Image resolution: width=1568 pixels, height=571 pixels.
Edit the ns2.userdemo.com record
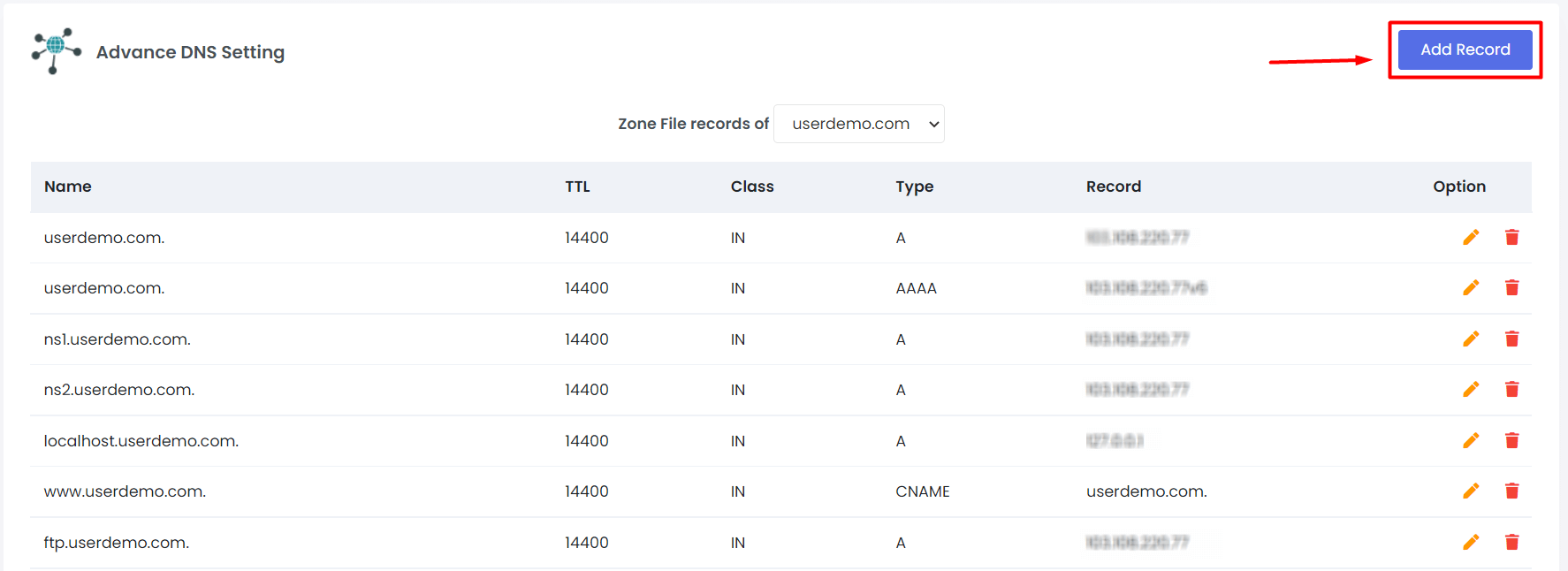(x=1471, y=389)
